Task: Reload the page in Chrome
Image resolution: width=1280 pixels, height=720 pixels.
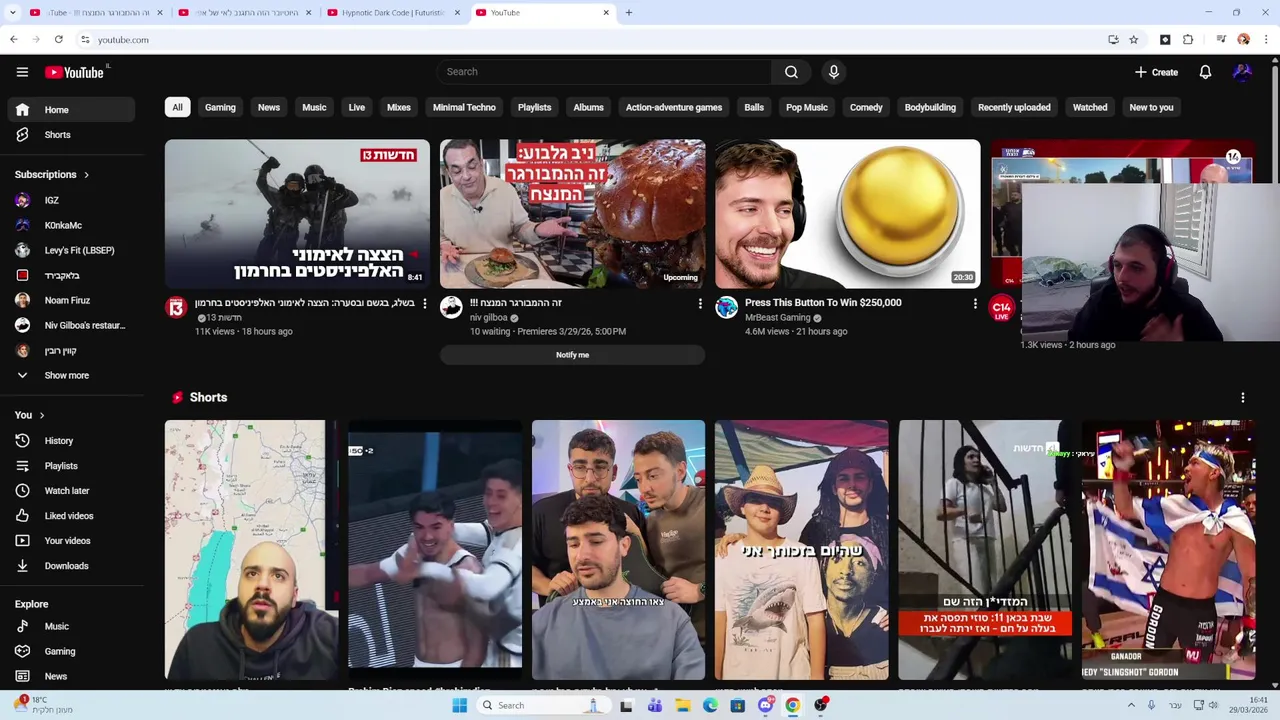Action: click(x=59, y=40)
